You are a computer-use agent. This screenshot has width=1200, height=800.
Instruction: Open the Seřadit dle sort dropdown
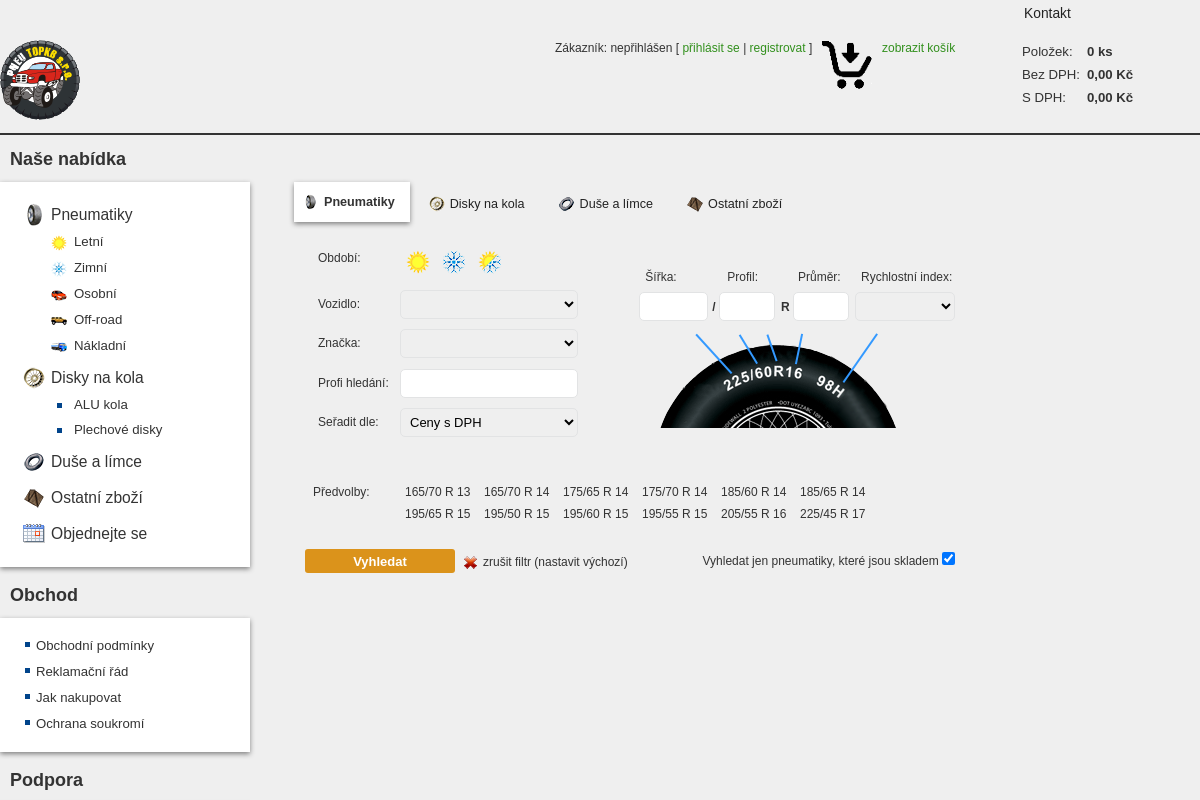[489, 422]
